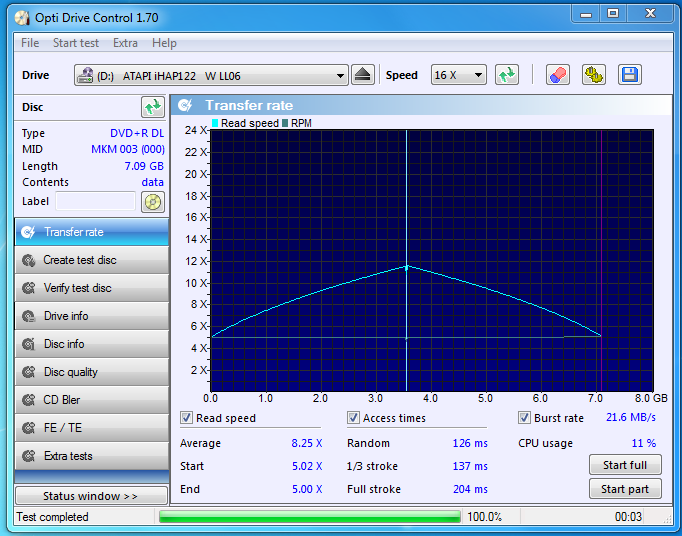Click the RPM legend color box
Image resolution: width=682 pixels, height=536 pixels.
(x=285, y=123)
